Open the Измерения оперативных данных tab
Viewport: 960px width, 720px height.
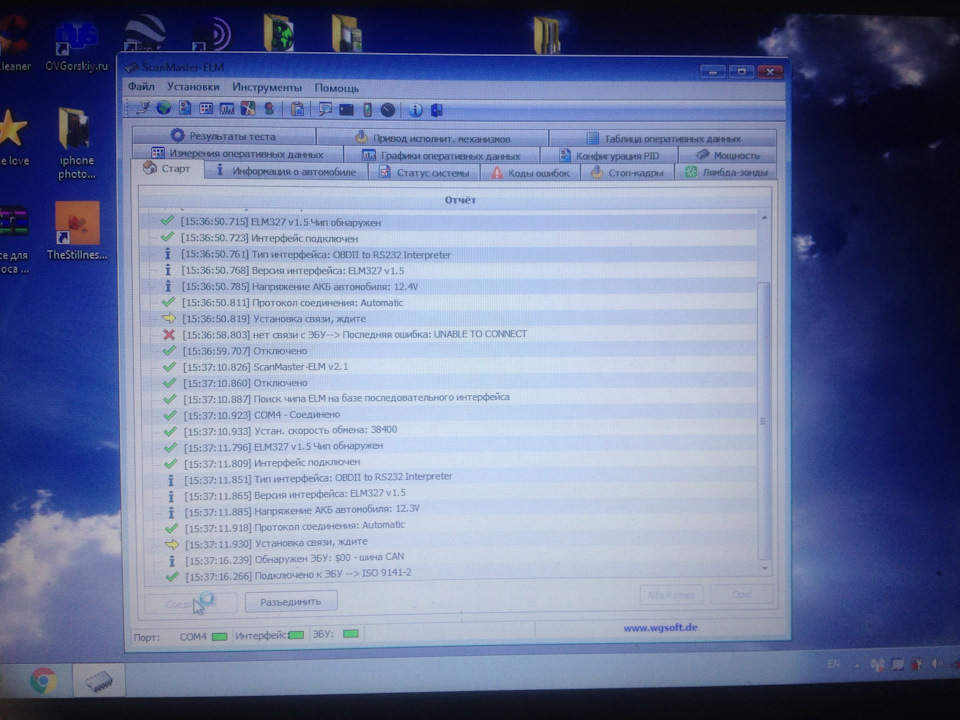tap(238, 153)
